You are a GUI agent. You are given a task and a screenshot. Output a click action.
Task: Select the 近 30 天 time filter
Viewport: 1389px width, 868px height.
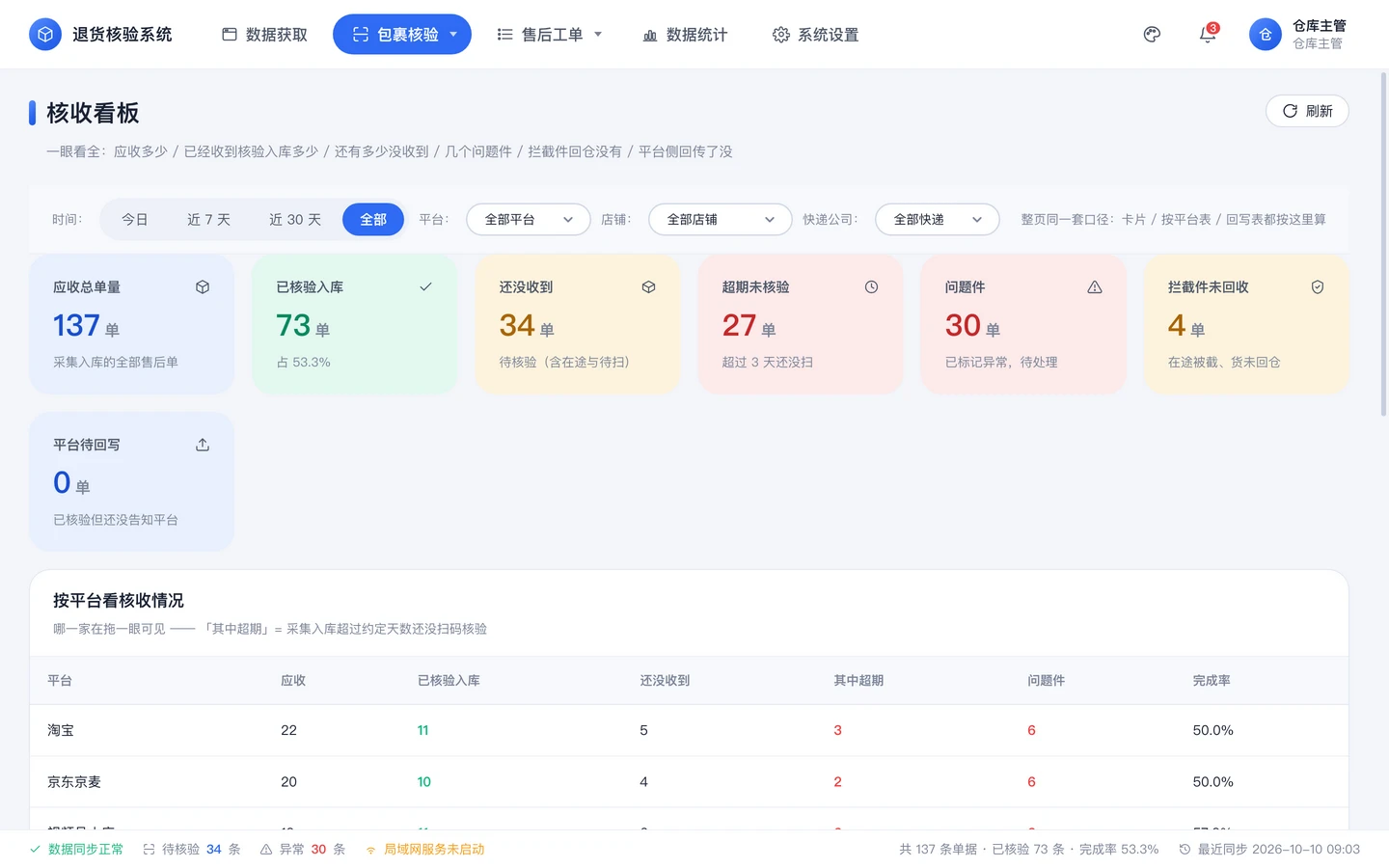click(x=295, y=220)
